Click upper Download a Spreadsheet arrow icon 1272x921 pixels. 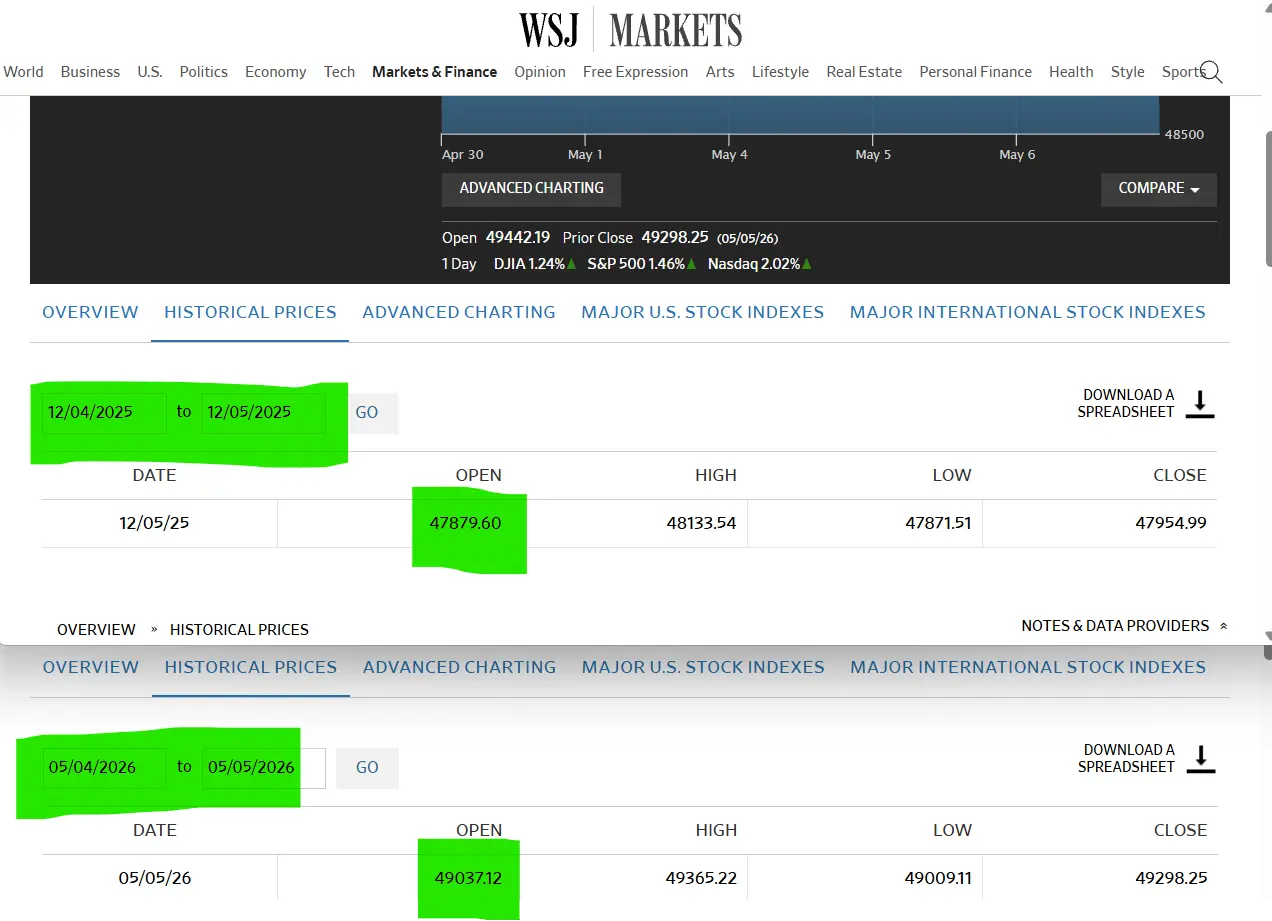click(x=1200, y=403)
